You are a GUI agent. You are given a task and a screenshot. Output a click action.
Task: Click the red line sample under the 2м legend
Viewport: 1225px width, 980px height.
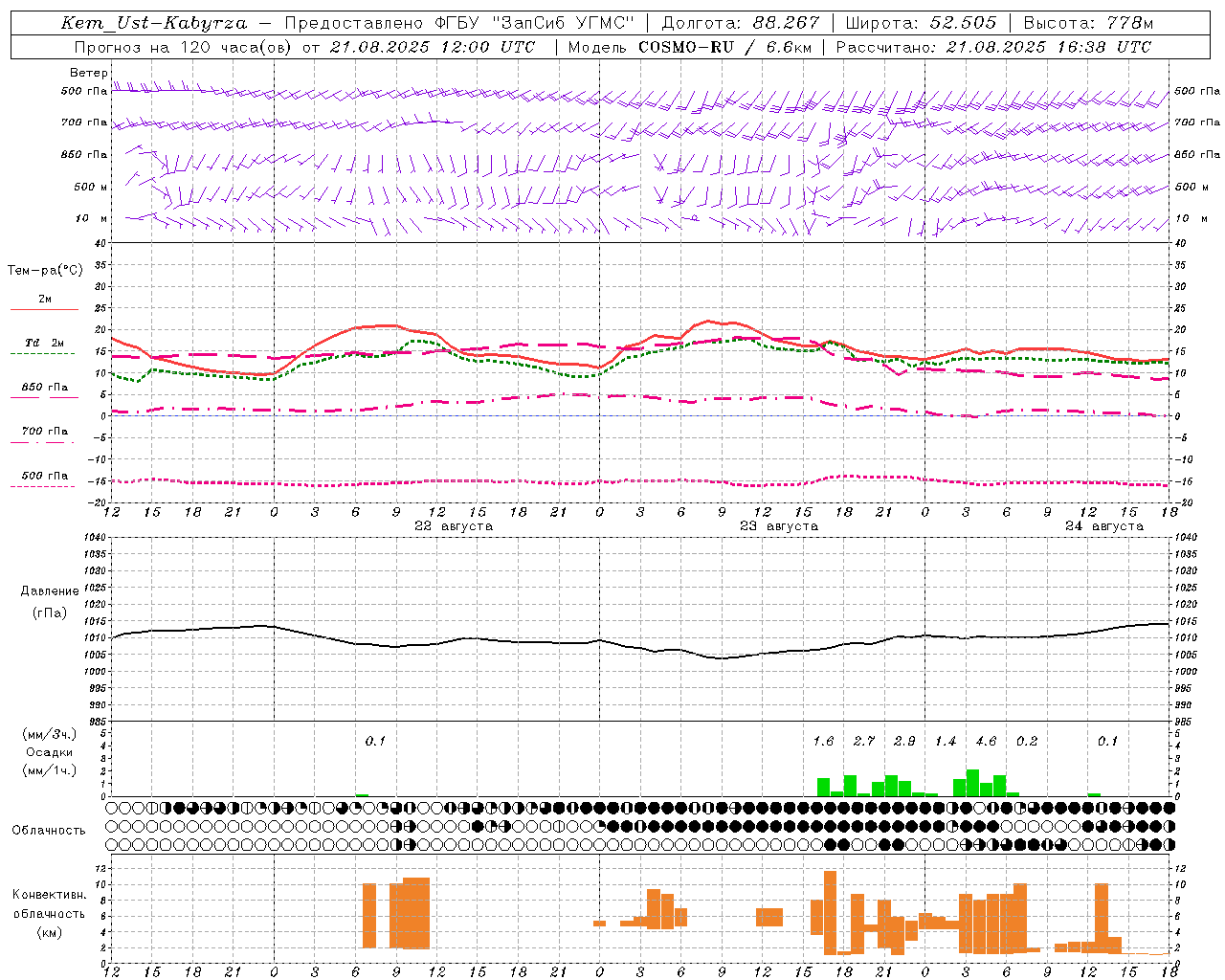tap(44, 309)
